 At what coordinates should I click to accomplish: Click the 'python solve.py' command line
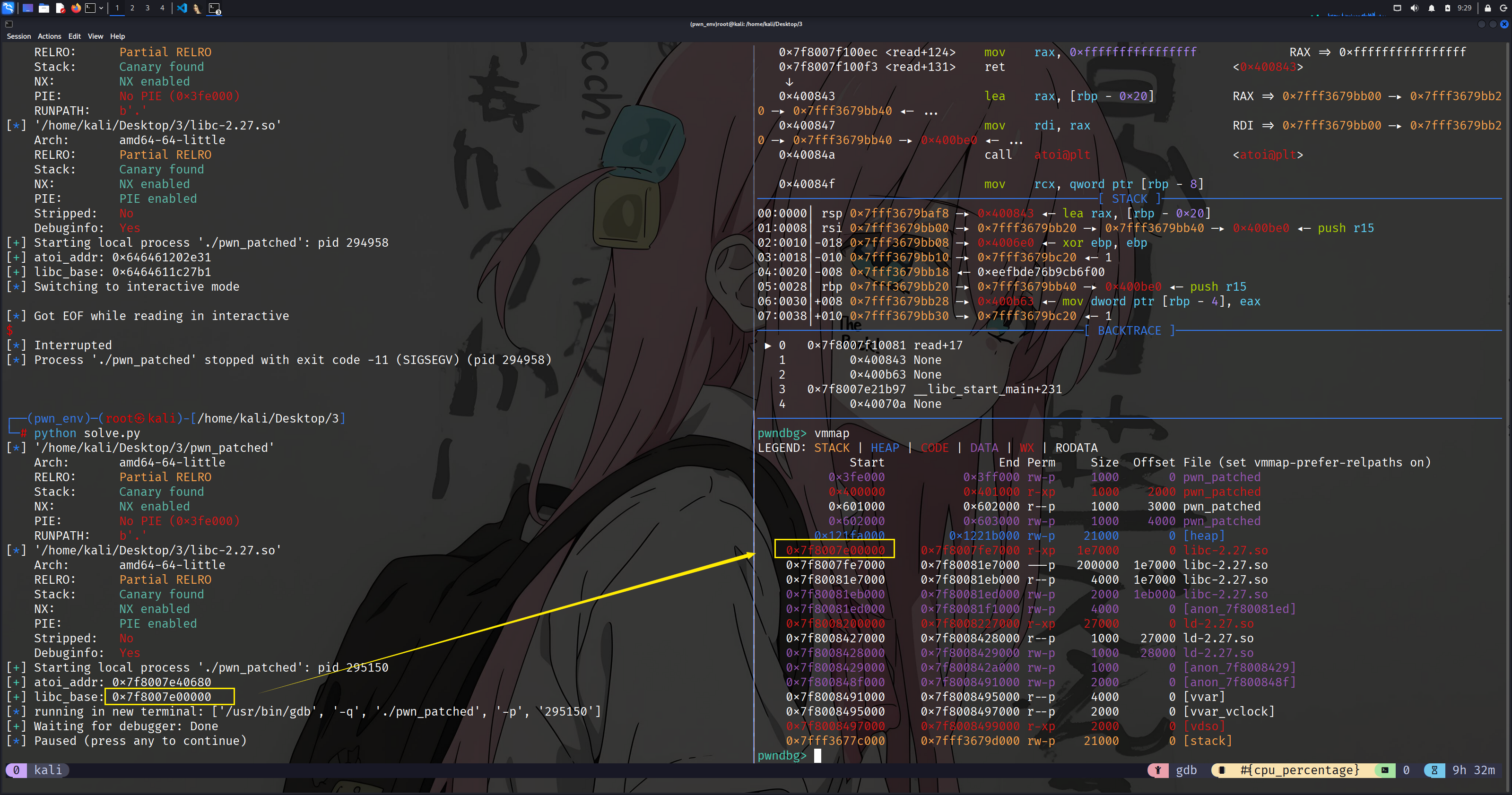point(87,433)
